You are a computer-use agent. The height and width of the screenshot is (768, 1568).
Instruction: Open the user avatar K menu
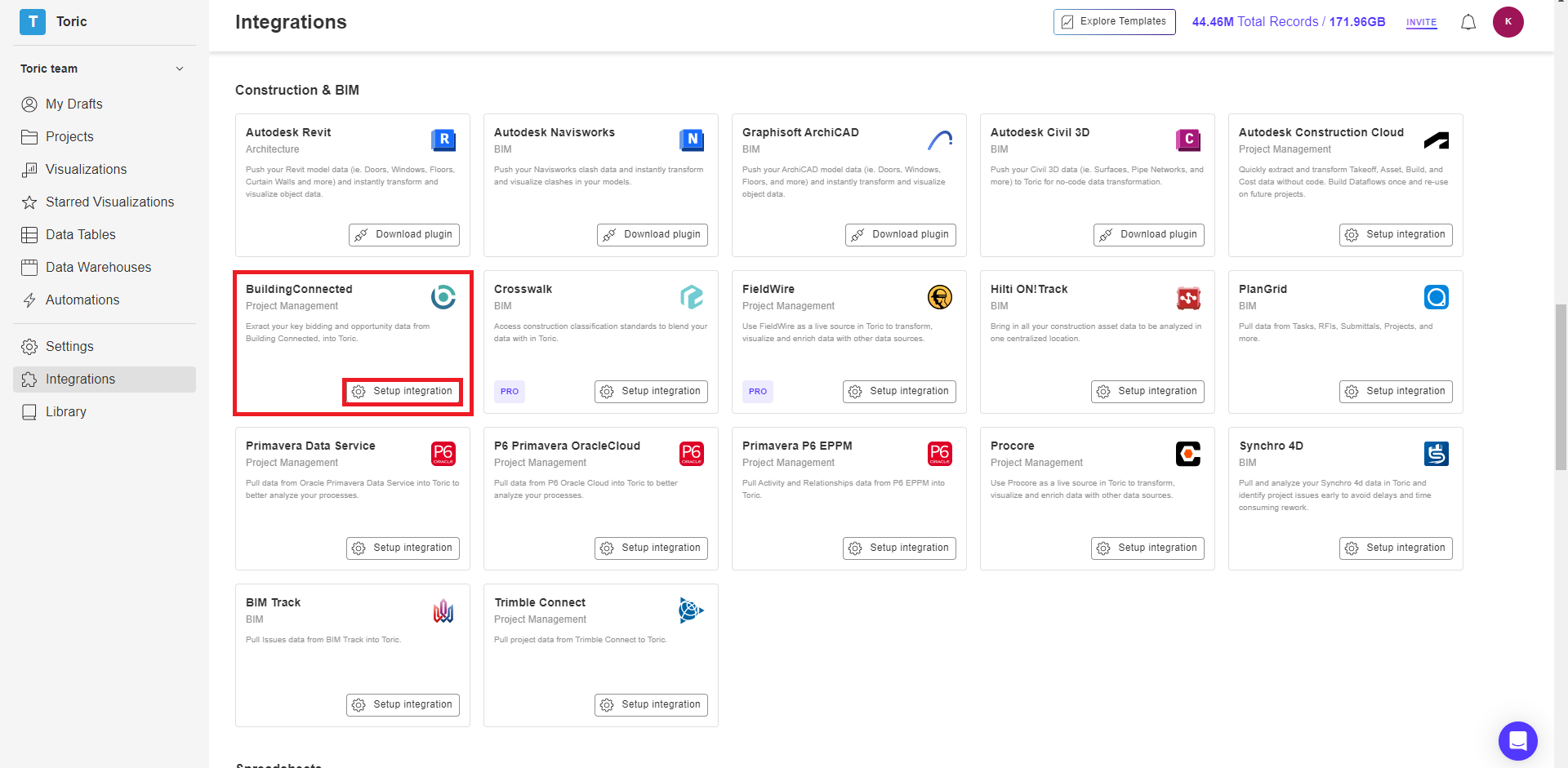coord(1508,22)
